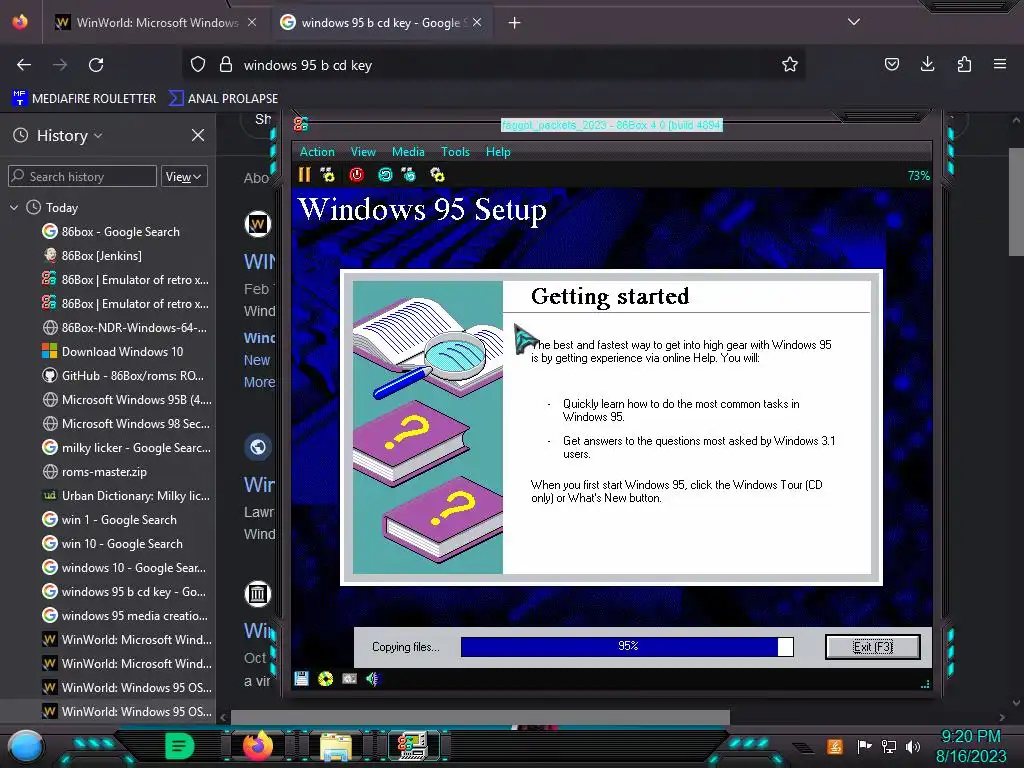Click the clock showing 9:20 PM
The width and height of the screenshot is (1024, 768).
click(970, 736)
